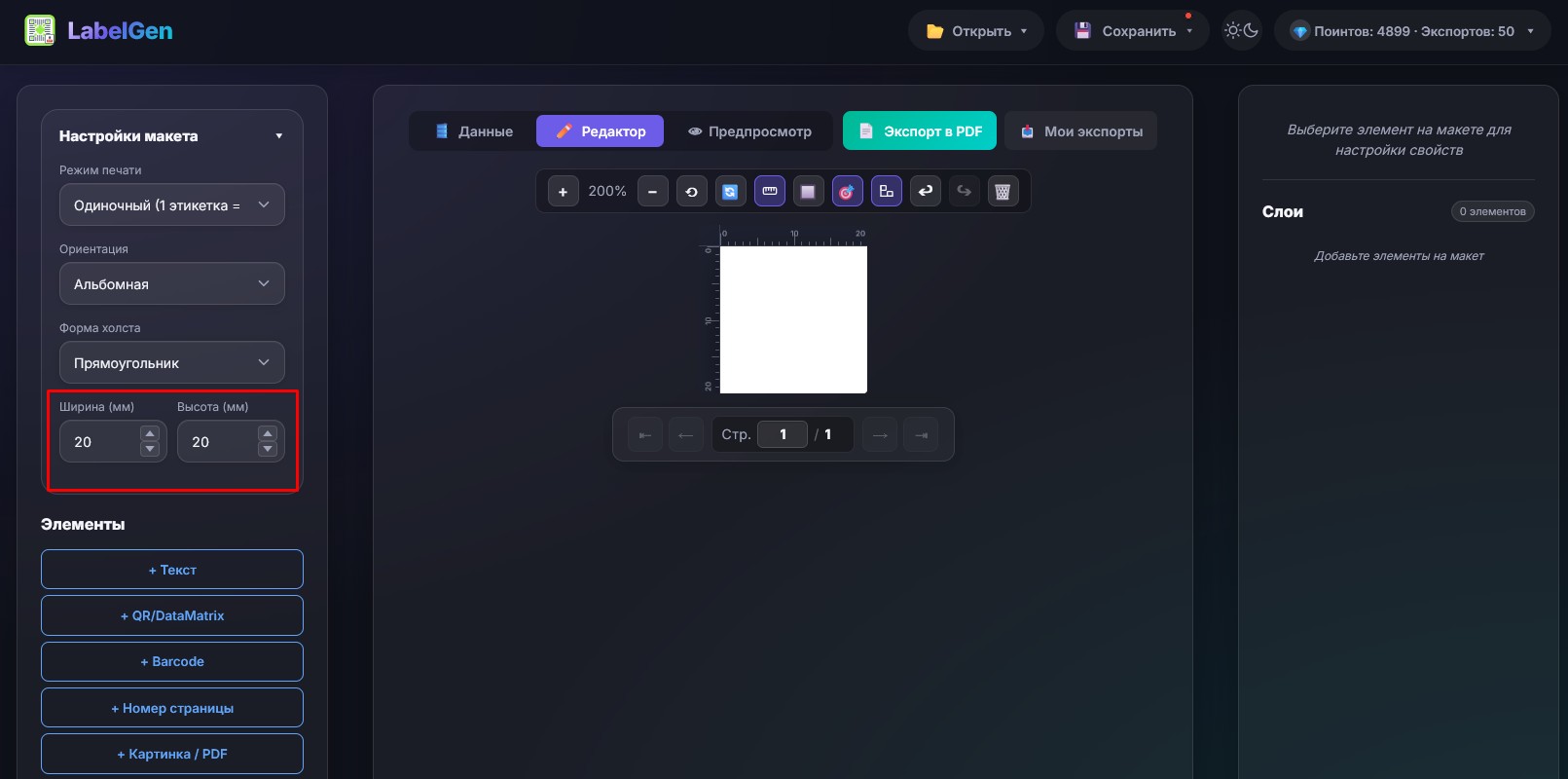Image resolution: width=1568 pixels, height=779 pixels.
Task: Click the LabelGen logo icon
Action: point(40,30)
